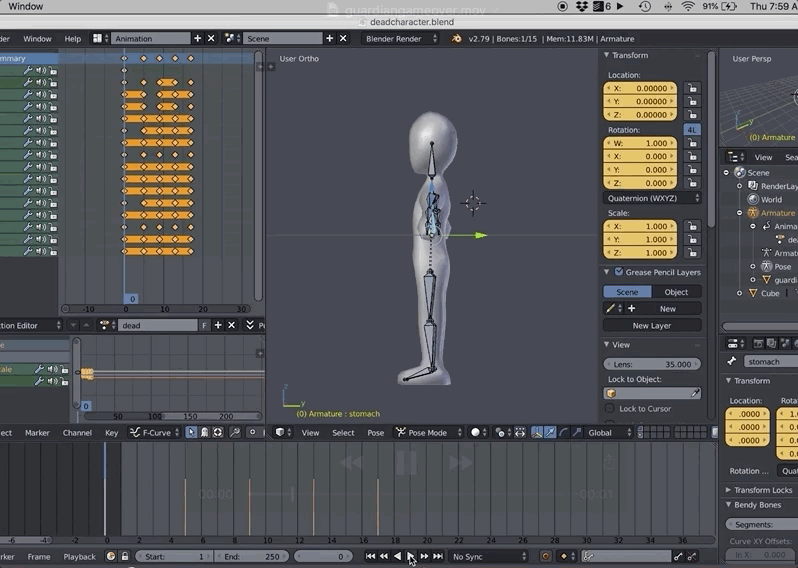Edit the dead action name field
This screenshot has width=798, height=568.
[158, 326]
